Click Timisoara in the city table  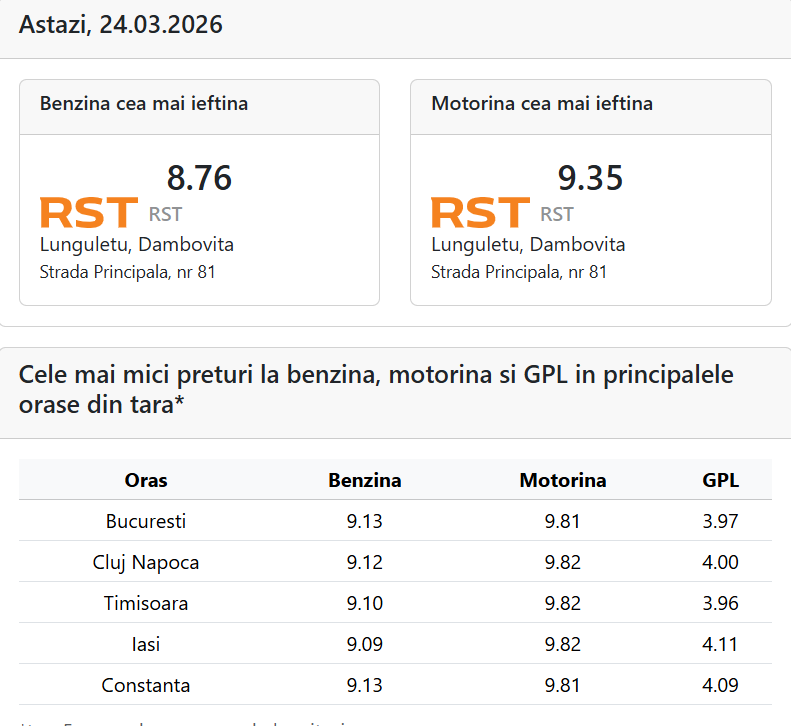(146, 603)
